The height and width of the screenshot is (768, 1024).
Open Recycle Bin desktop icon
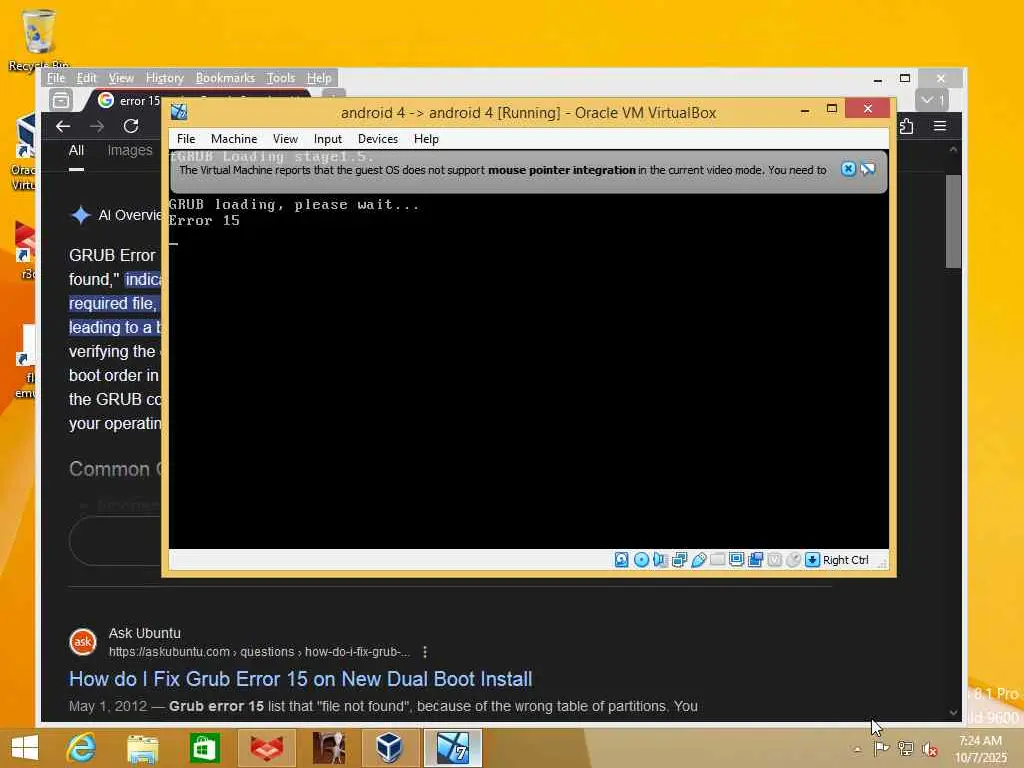(39, 40)
